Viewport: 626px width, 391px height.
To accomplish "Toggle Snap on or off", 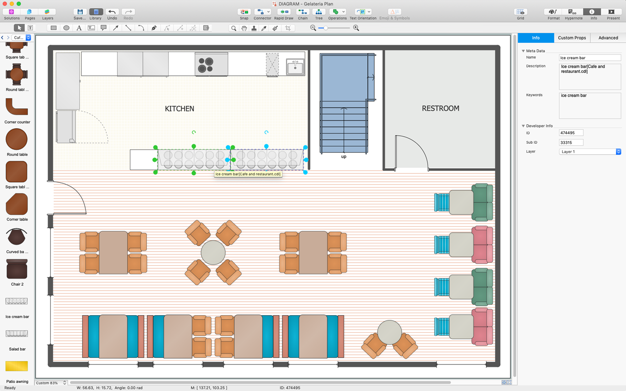I will [244, 12].
